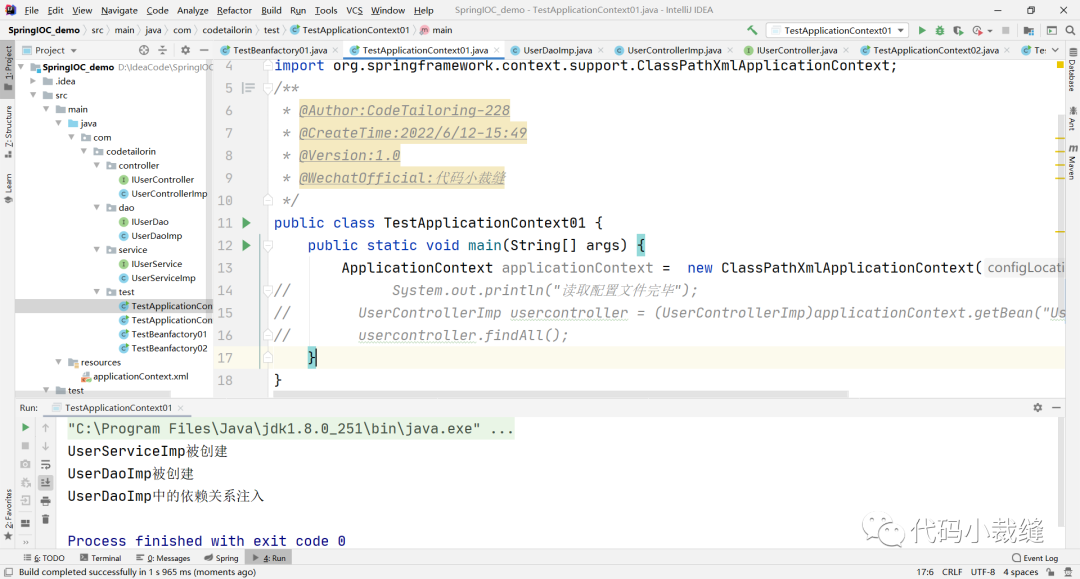Image resolution: width=1080 pixels, height=579 pixels.
Task: Open Run panel settings gear
Action: point(1037,408)
